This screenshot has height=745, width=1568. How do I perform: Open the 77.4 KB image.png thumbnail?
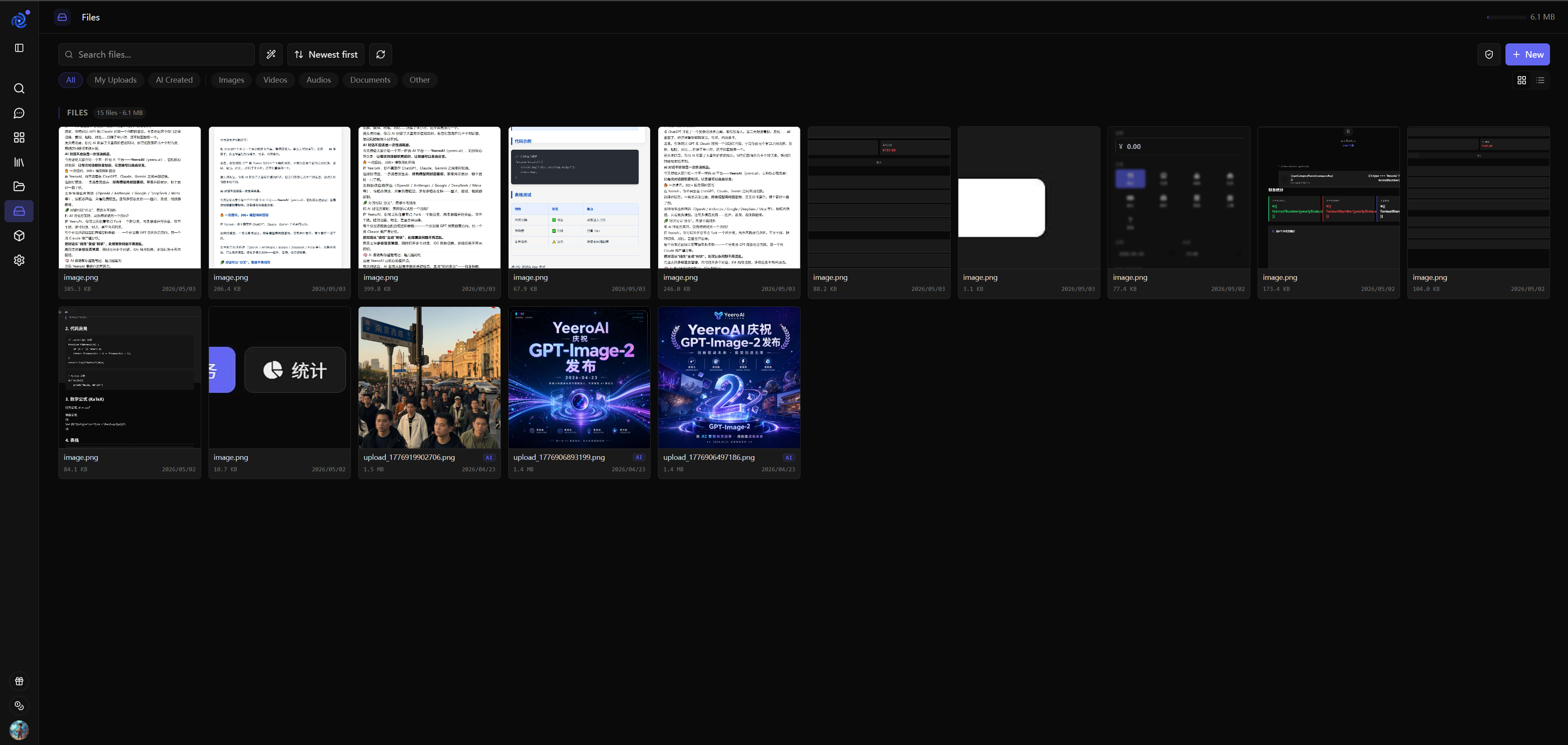(x=1178, y=197)
